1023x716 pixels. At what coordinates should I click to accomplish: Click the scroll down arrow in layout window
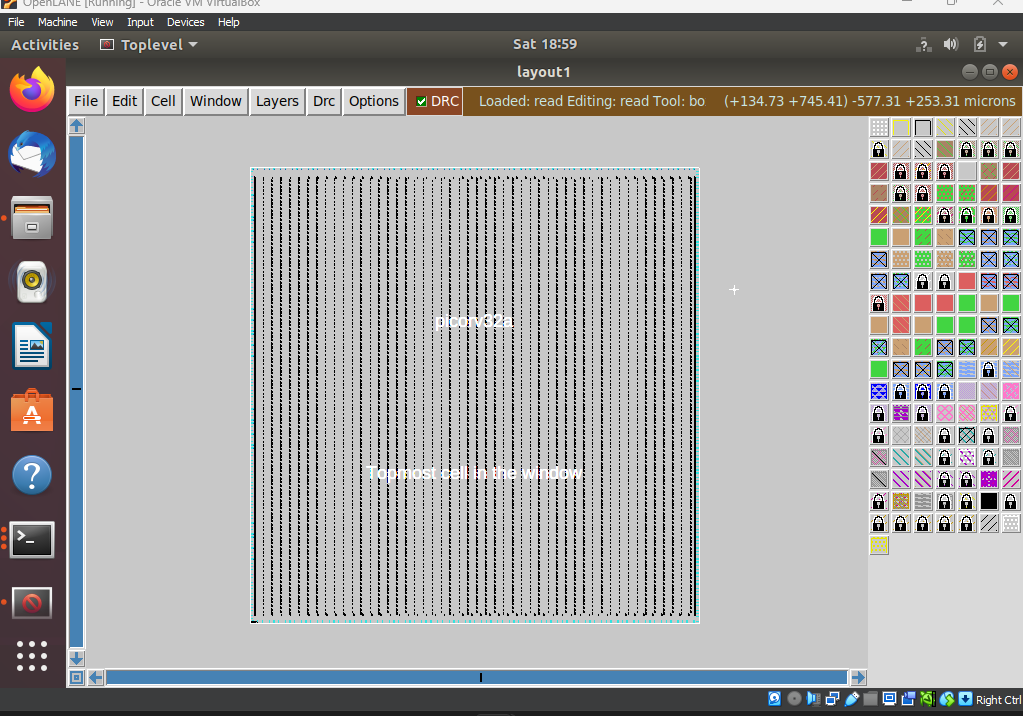click(x=76, y=658)
